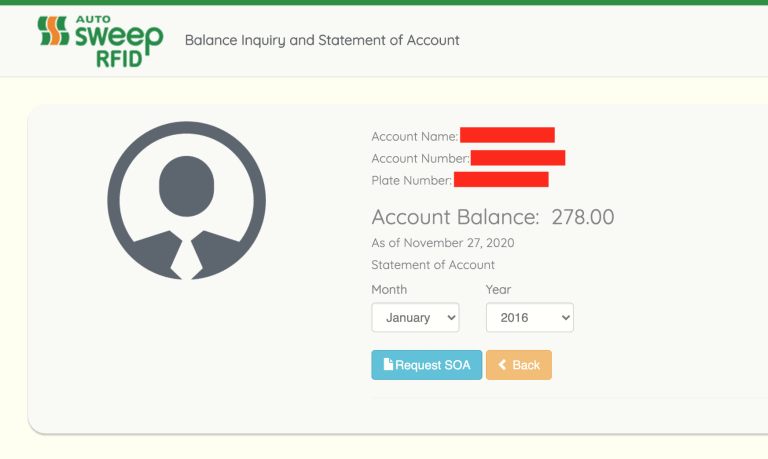Click the Statement of Account label

433,265
